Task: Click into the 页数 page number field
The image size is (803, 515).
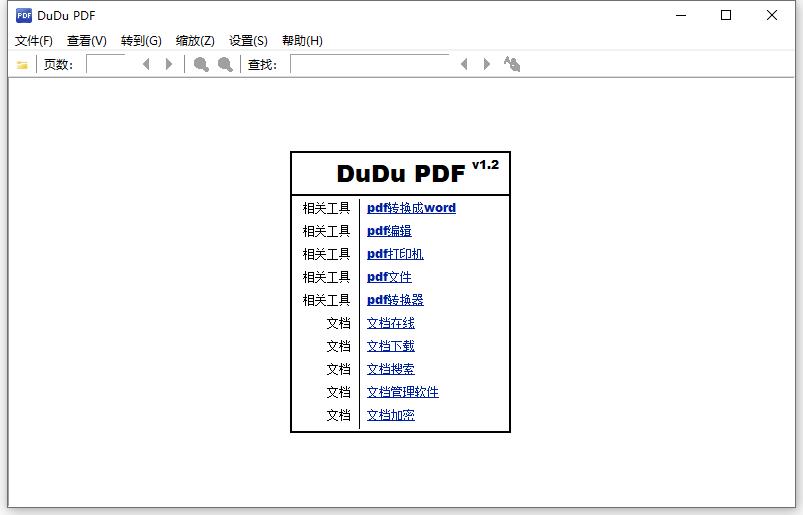Action: pyautogui.click(x=105, y=65)
